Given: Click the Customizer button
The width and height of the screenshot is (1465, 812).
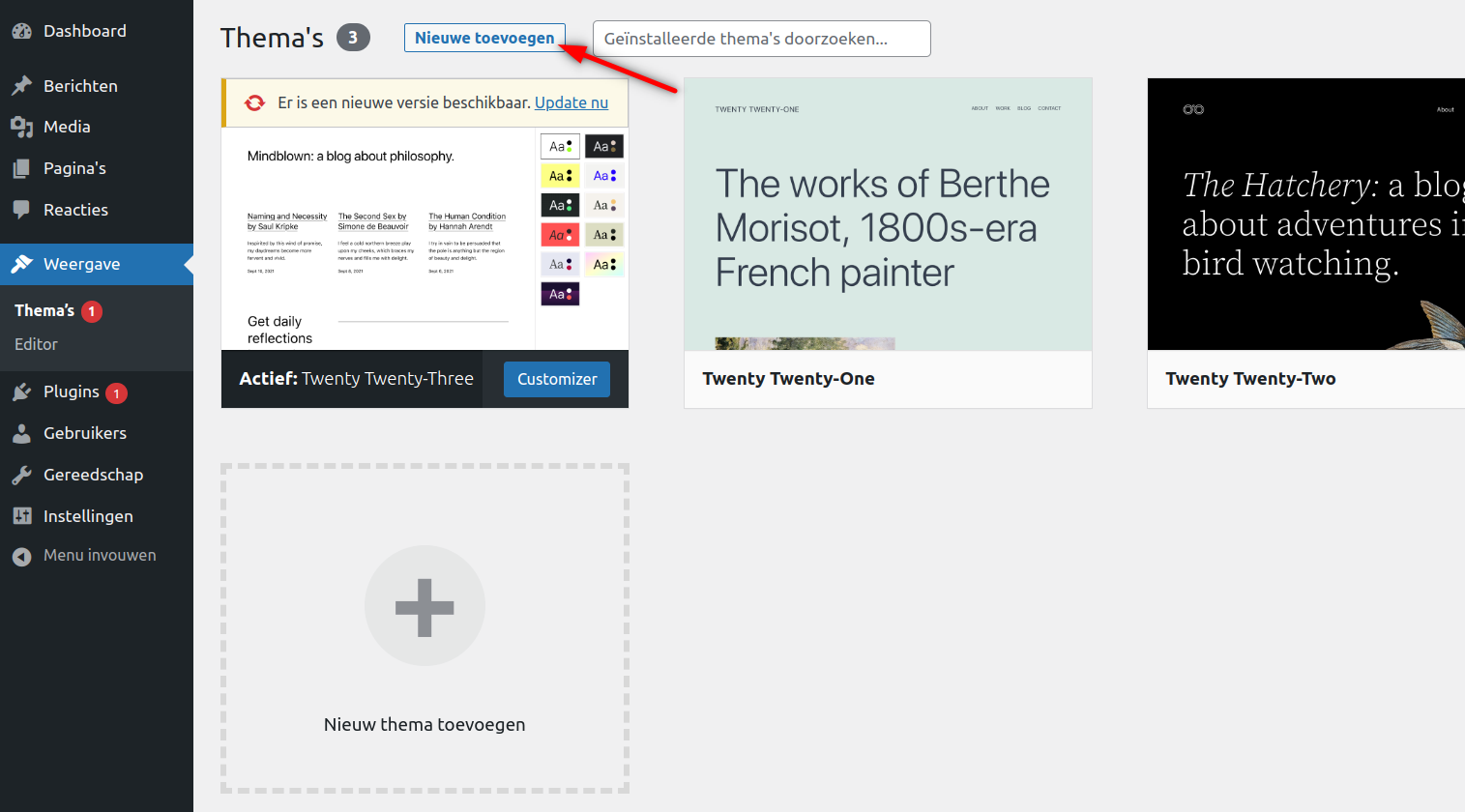Looking at the screenshot, I should [557, 379].
